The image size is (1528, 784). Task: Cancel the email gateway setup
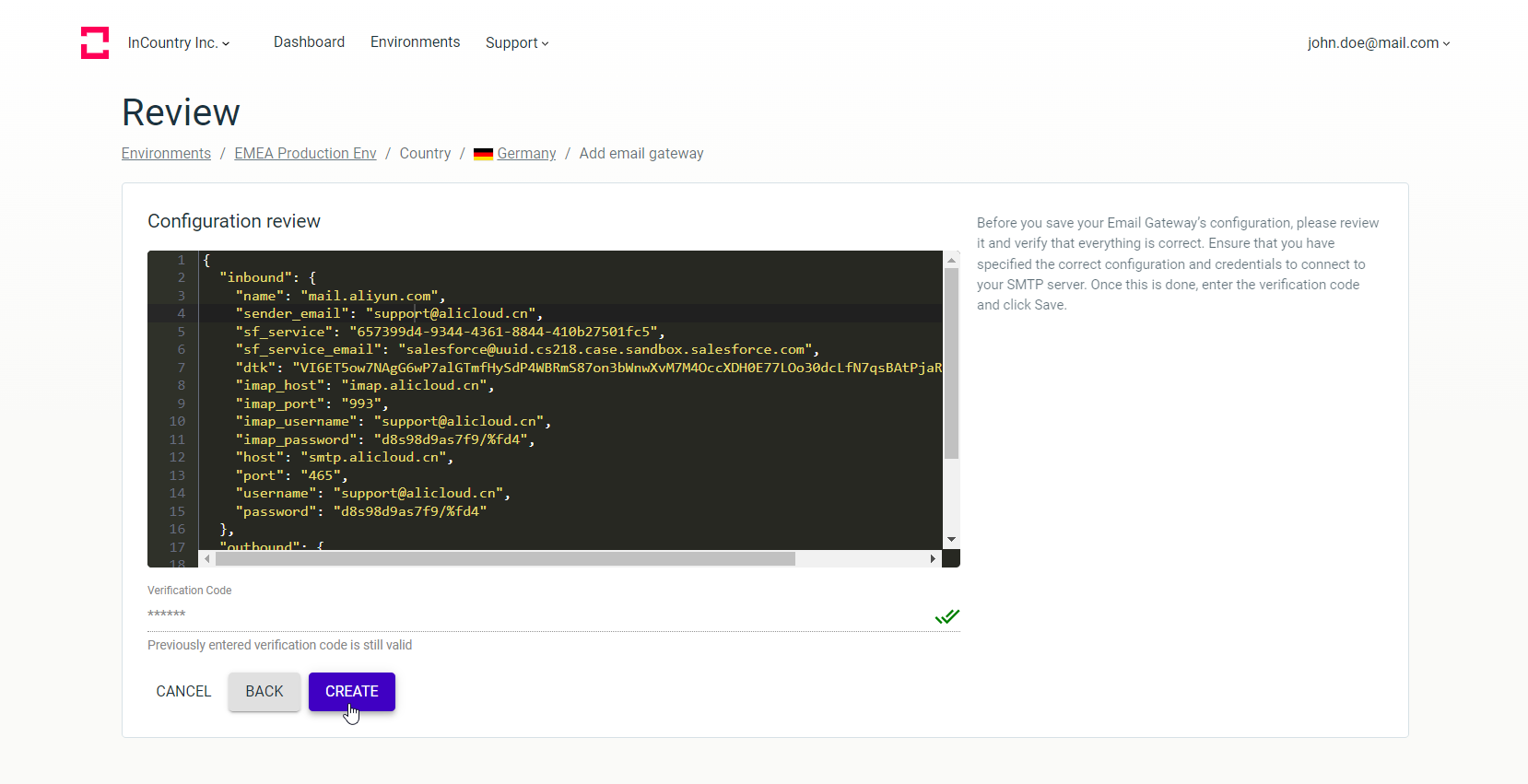(183, 692)
